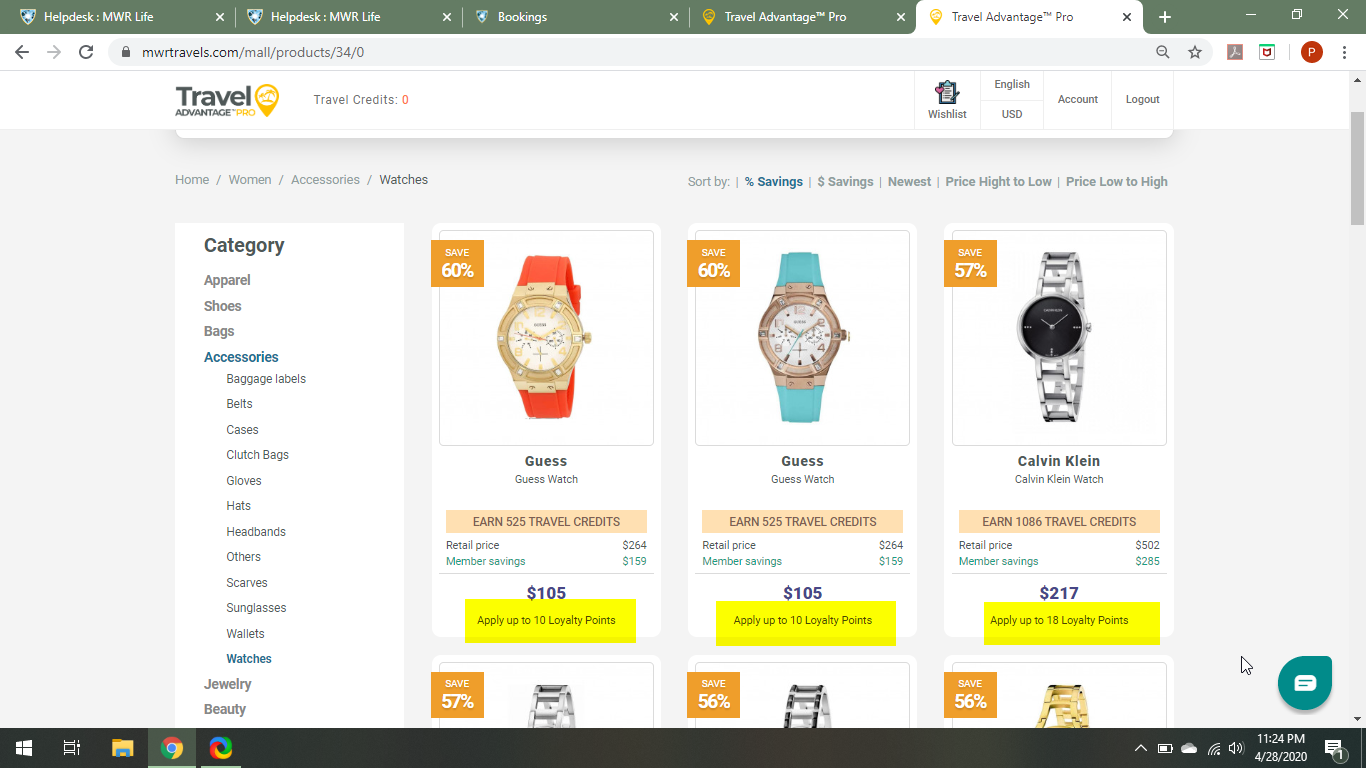Image resolution: width=1366 pixels, height=768 pixels.
Task: Switch to the fourth tab Travel Advantage Pro
Action: [803, 17]
